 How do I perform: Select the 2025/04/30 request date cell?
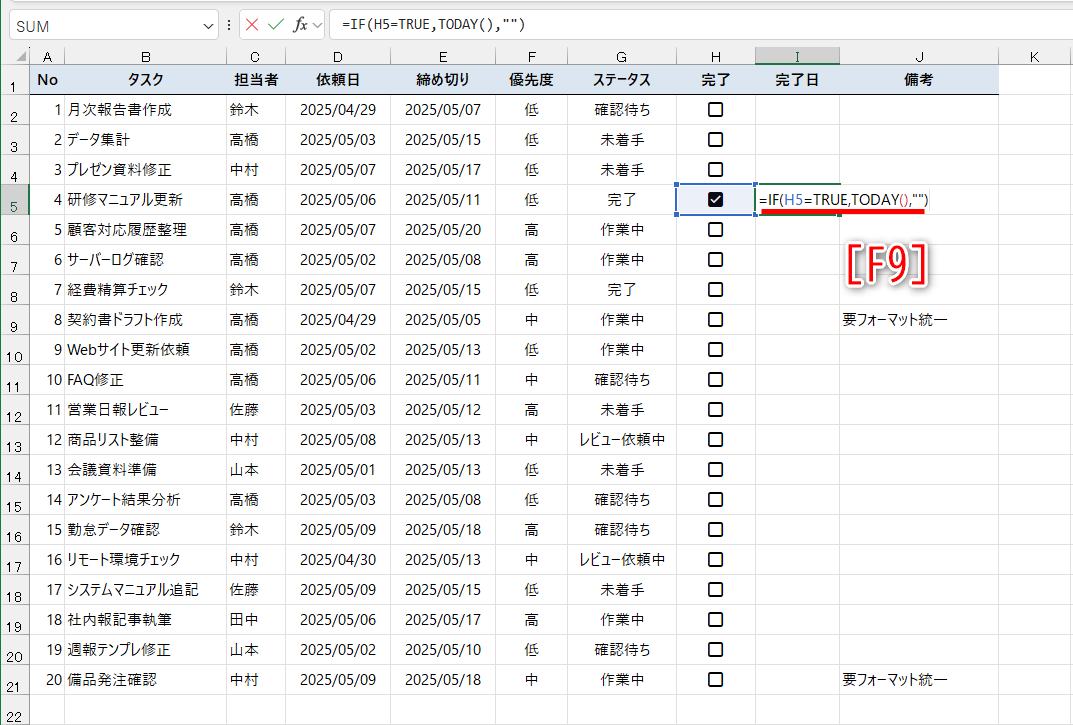coord(338,559)
